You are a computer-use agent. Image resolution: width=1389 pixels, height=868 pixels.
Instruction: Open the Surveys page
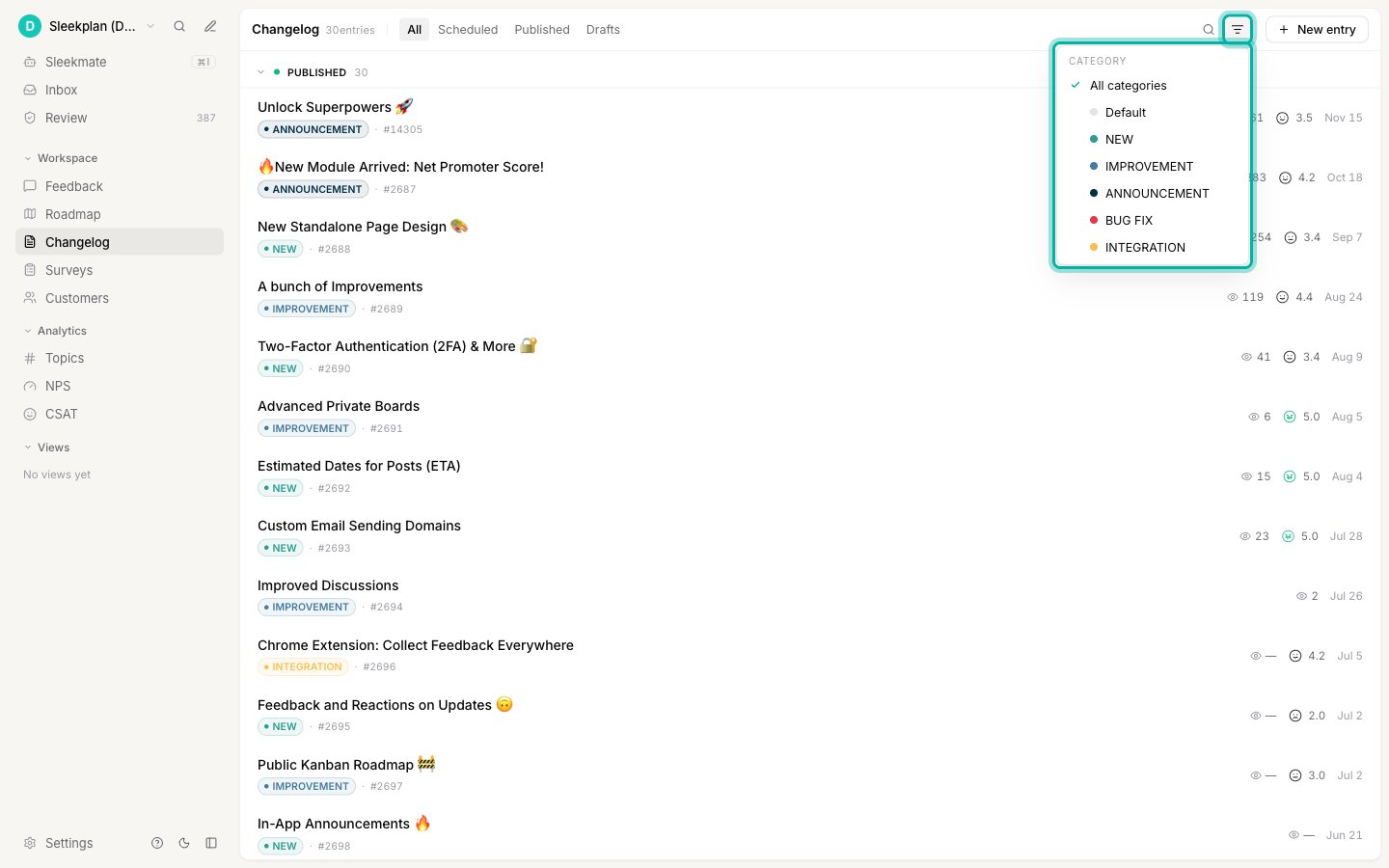point(120,270)
